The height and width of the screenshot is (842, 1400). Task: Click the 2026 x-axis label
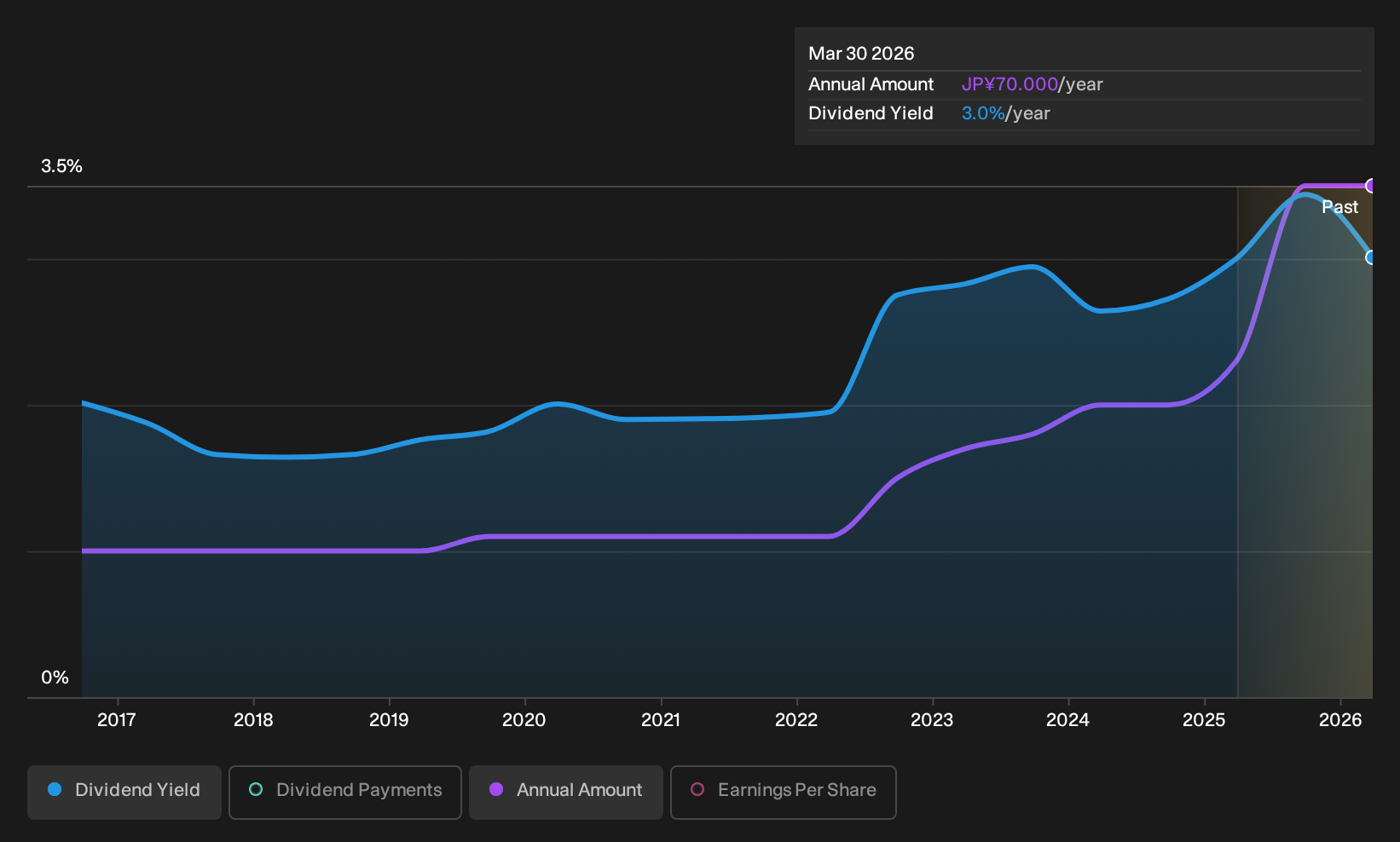1340,720
